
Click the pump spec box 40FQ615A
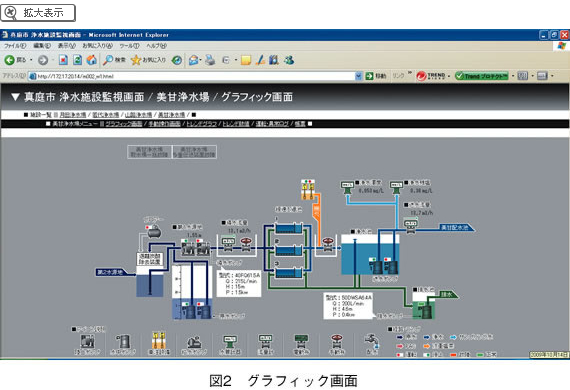coord(238,284)
